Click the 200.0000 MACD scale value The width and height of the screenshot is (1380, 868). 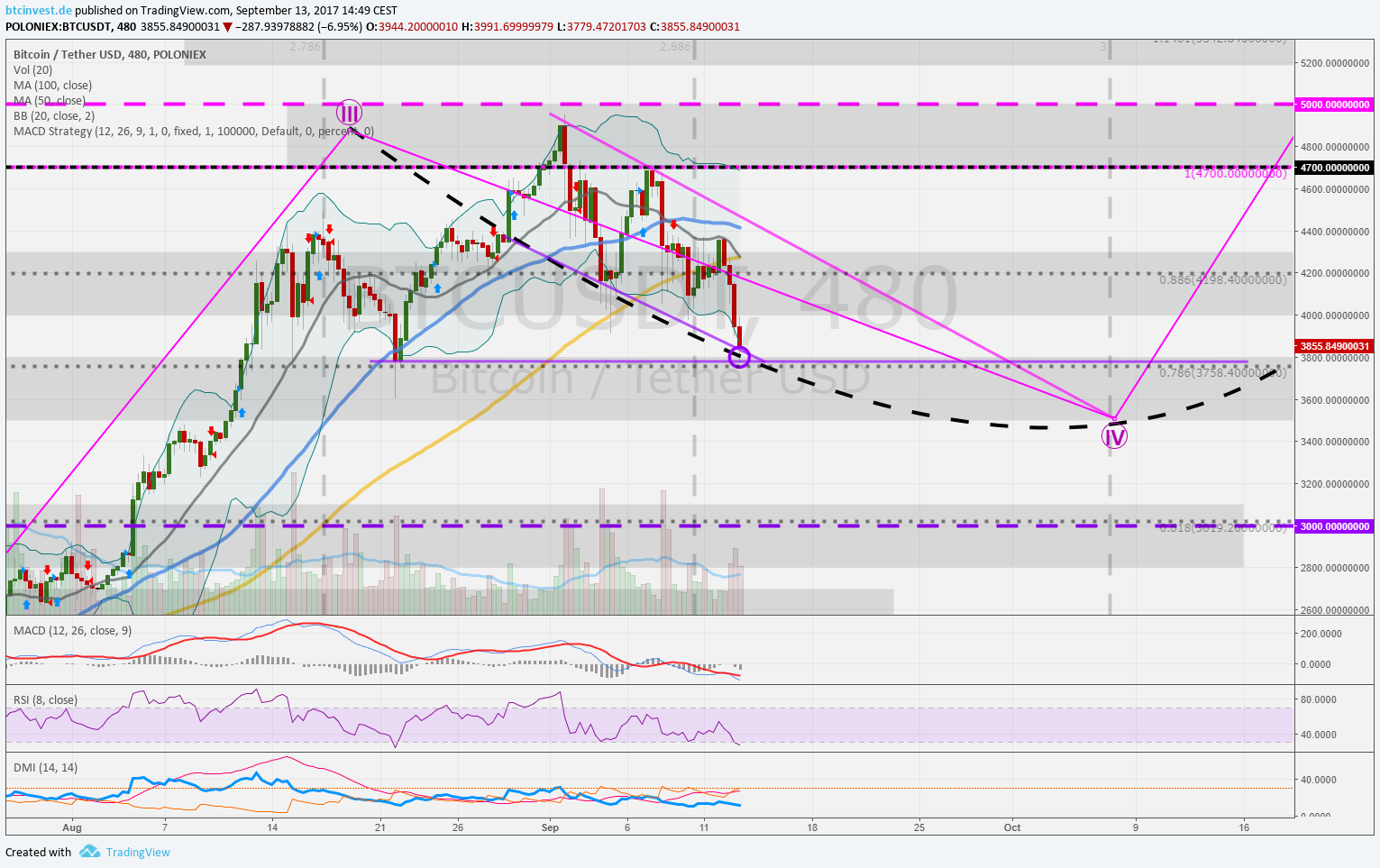(1323, 634)
